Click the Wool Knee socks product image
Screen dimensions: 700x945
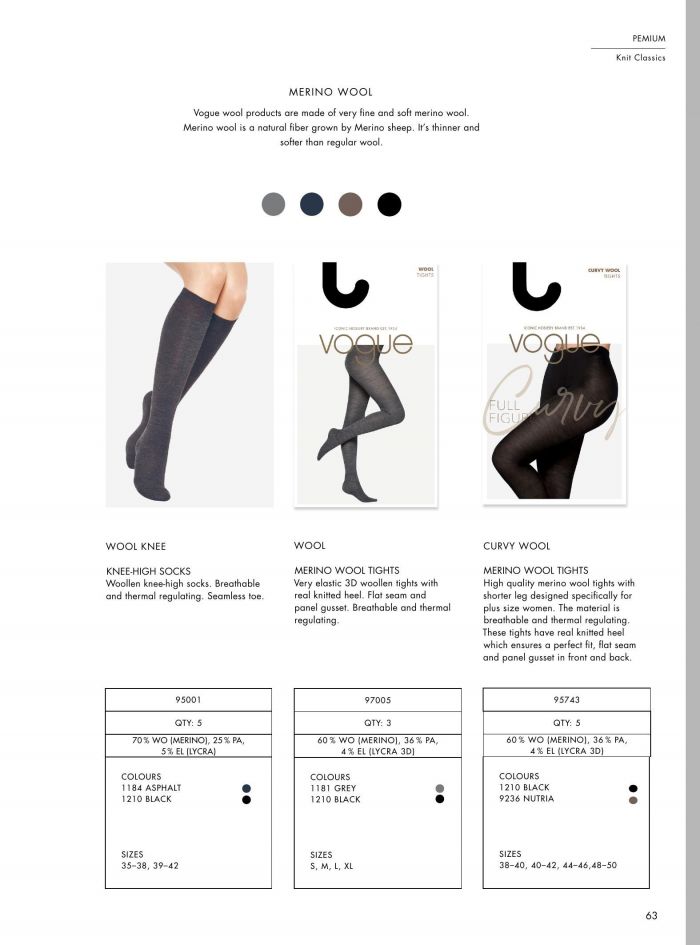pos(189,385)
